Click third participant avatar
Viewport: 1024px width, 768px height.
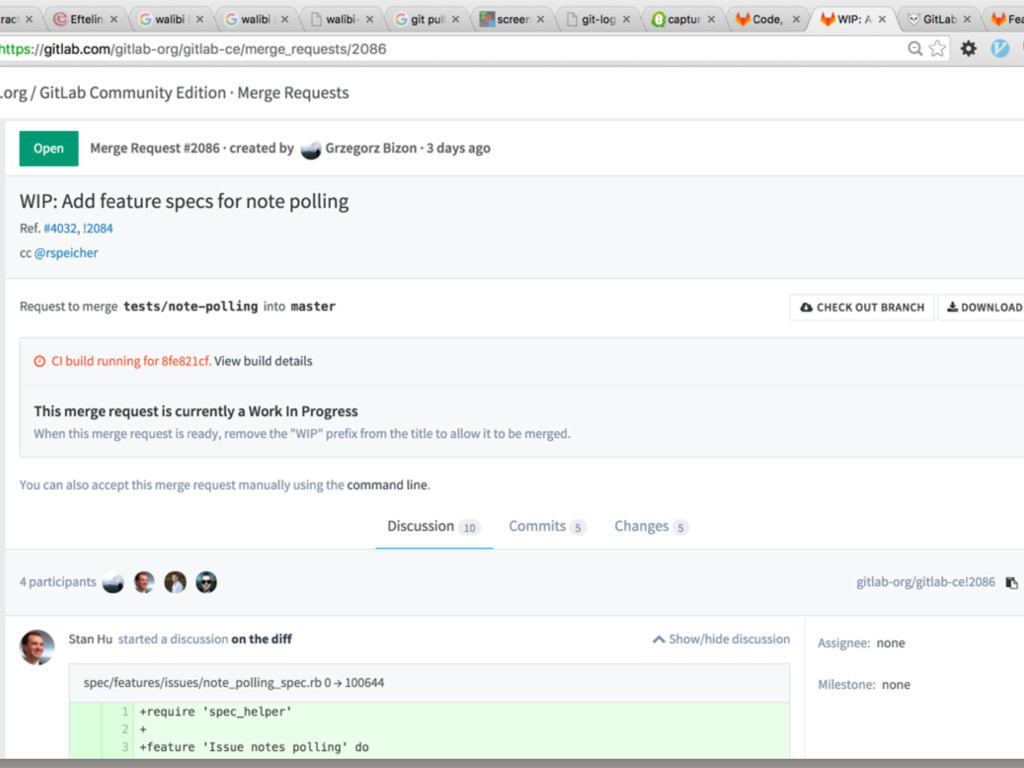[175, 582]
